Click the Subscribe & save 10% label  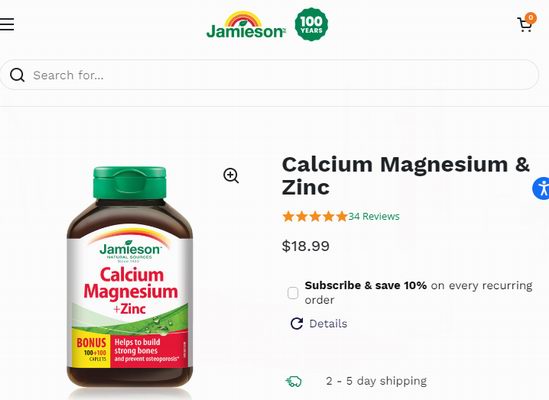point(366,285)
